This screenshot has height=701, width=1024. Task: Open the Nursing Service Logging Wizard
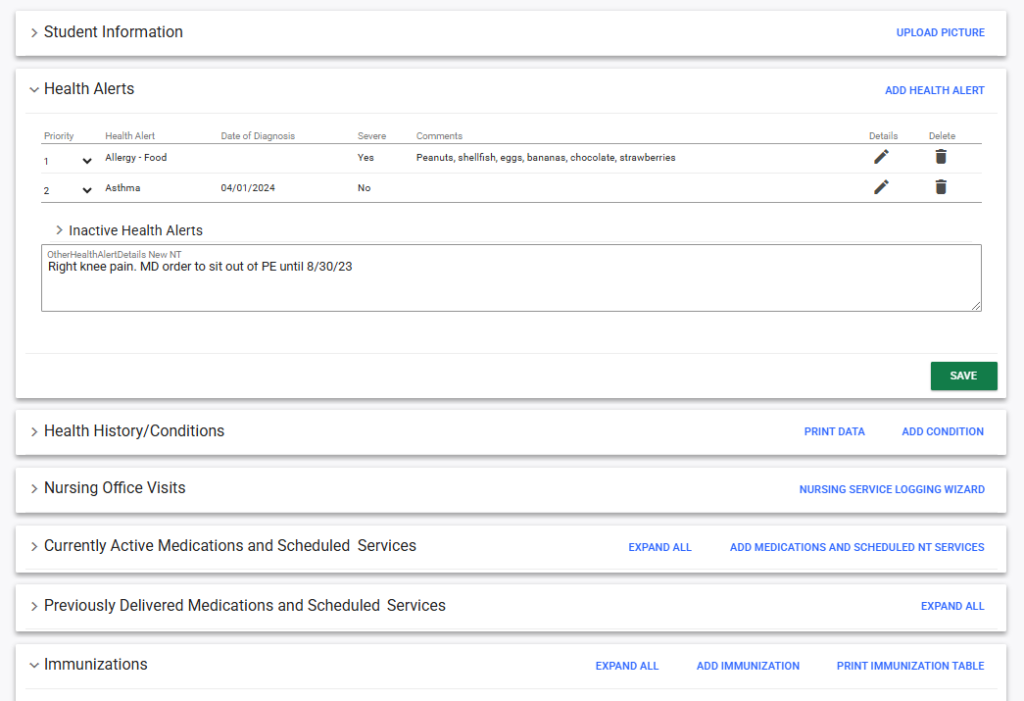(x=891, y=490)
